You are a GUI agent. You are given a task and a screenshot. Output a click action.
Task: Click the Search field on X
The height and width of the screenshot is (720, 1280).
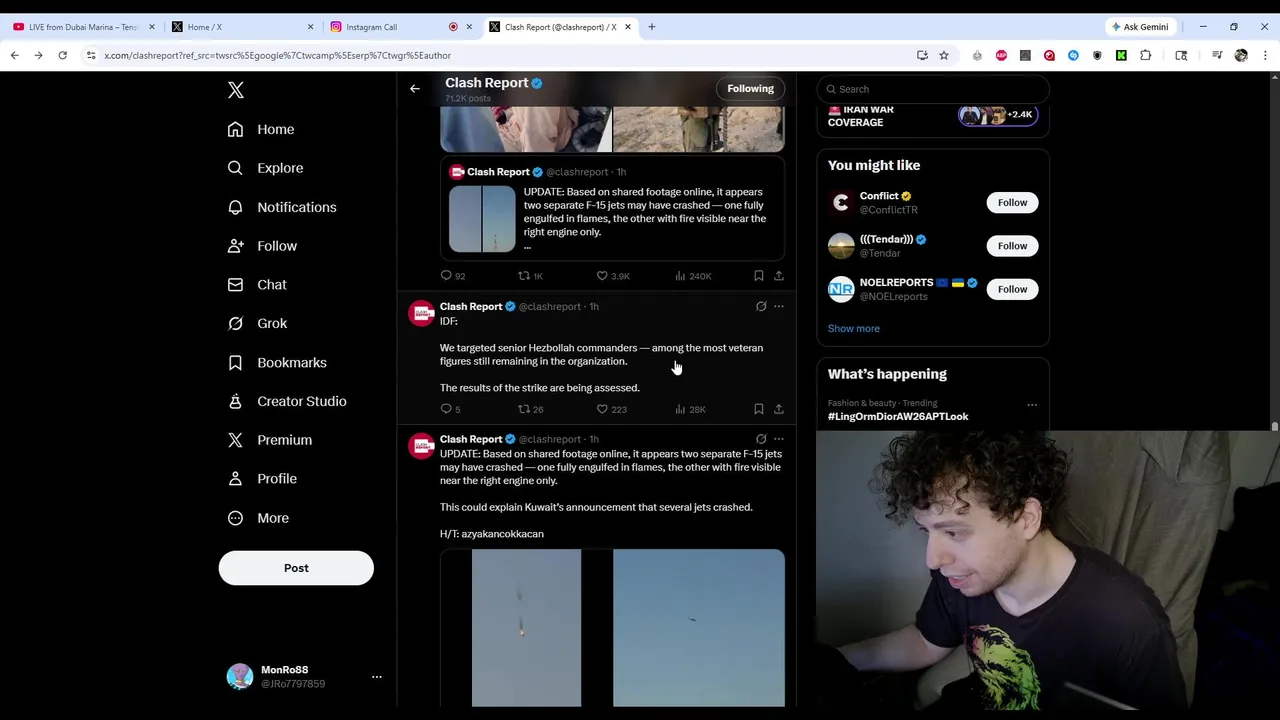click(x=933, y=89)
